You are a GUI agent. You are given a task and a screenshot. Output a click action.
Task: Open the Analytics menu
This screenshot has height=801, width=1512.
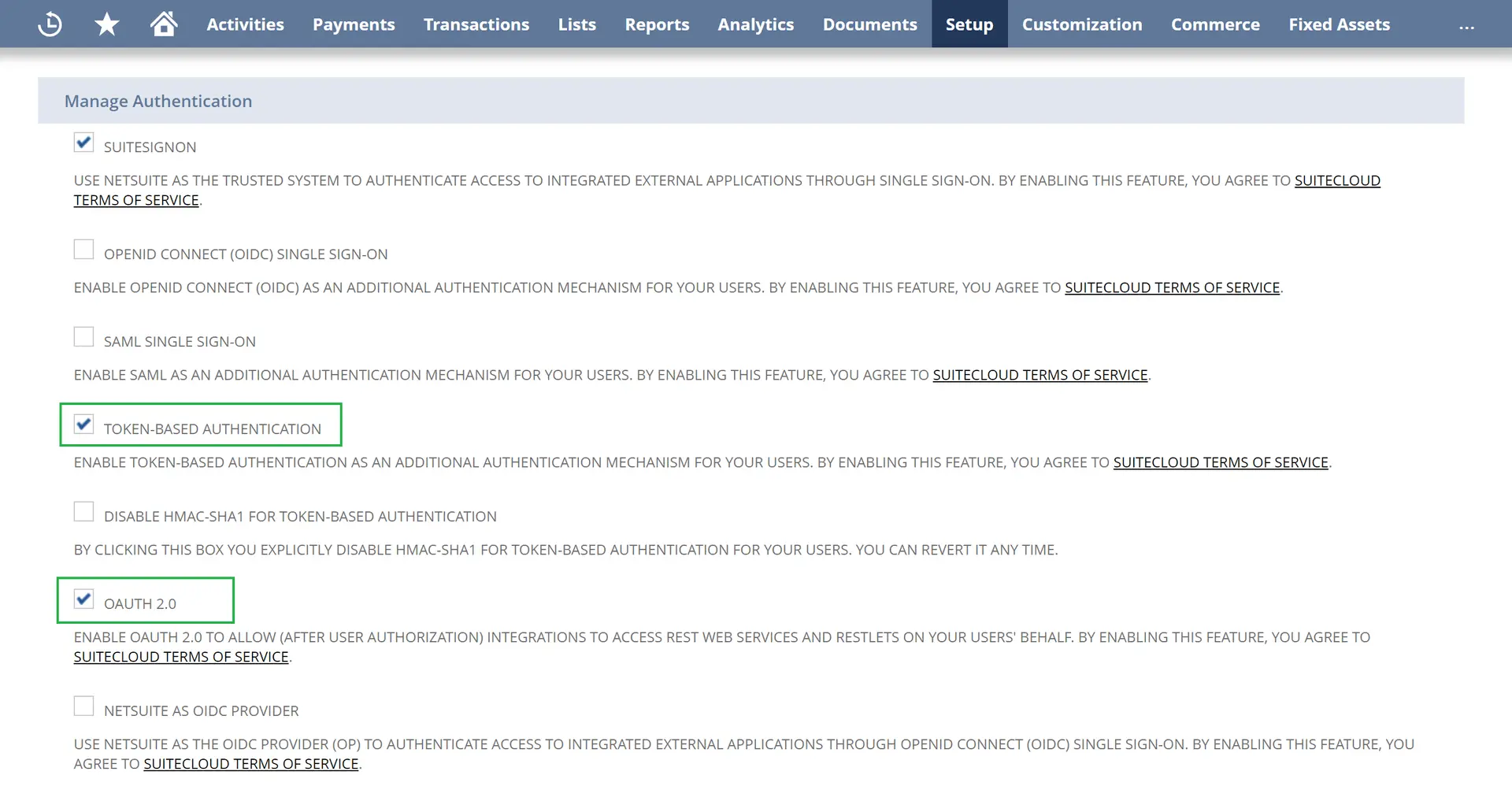[x=755, y=24]
